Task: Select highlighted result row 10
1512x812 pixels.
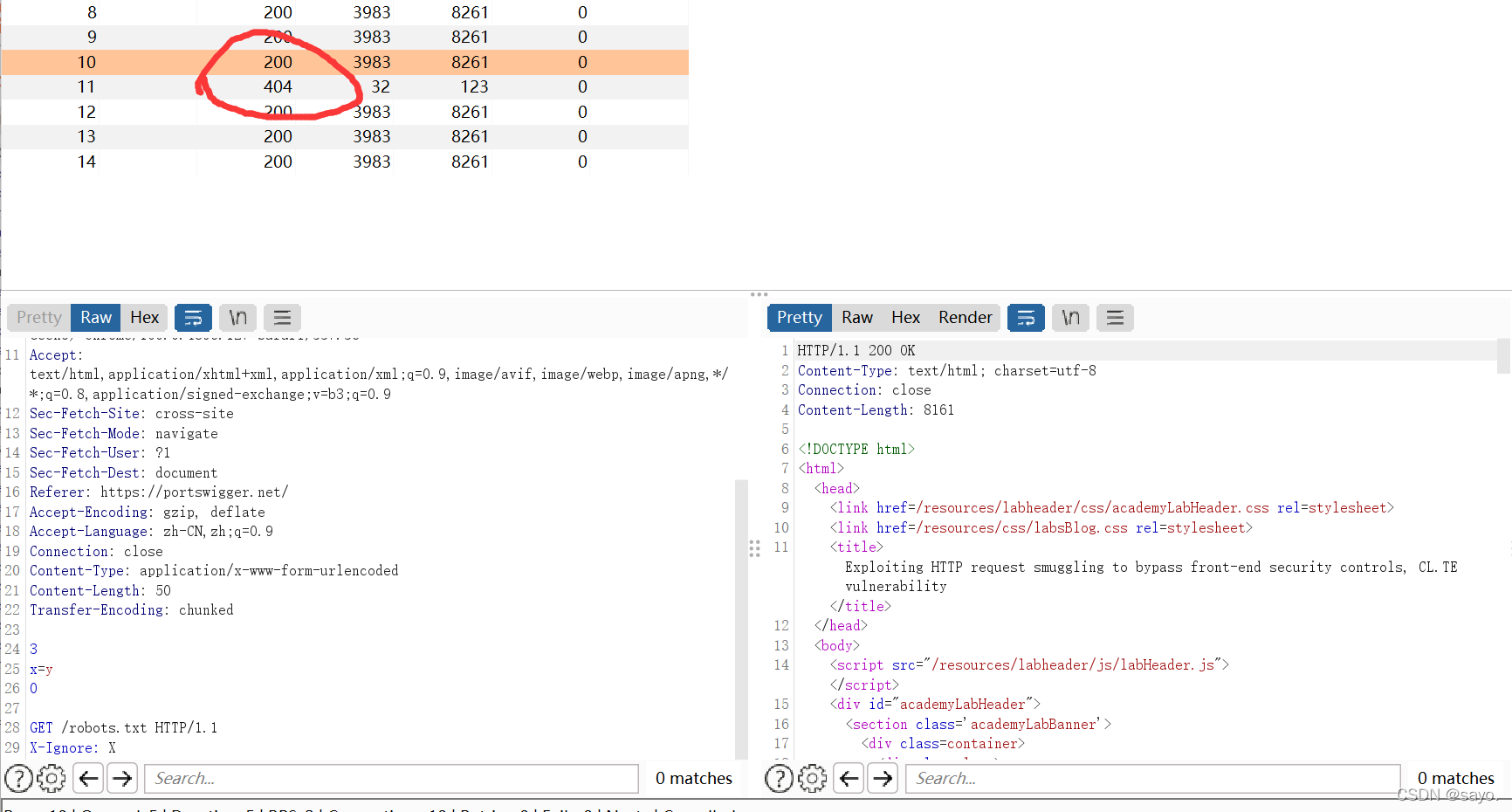Action: [x=345, y=62]
